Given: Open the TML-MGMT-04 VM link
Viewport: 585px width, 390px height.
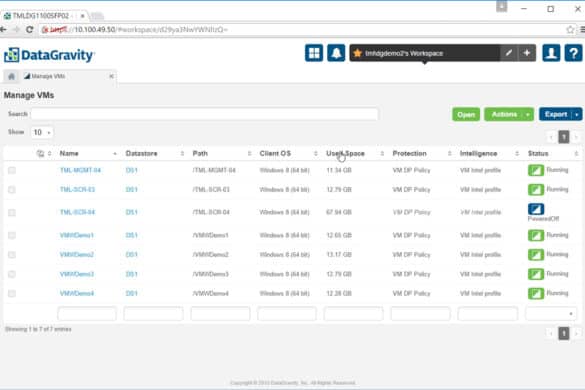Looking at the screenshot, I should (80, 170).
